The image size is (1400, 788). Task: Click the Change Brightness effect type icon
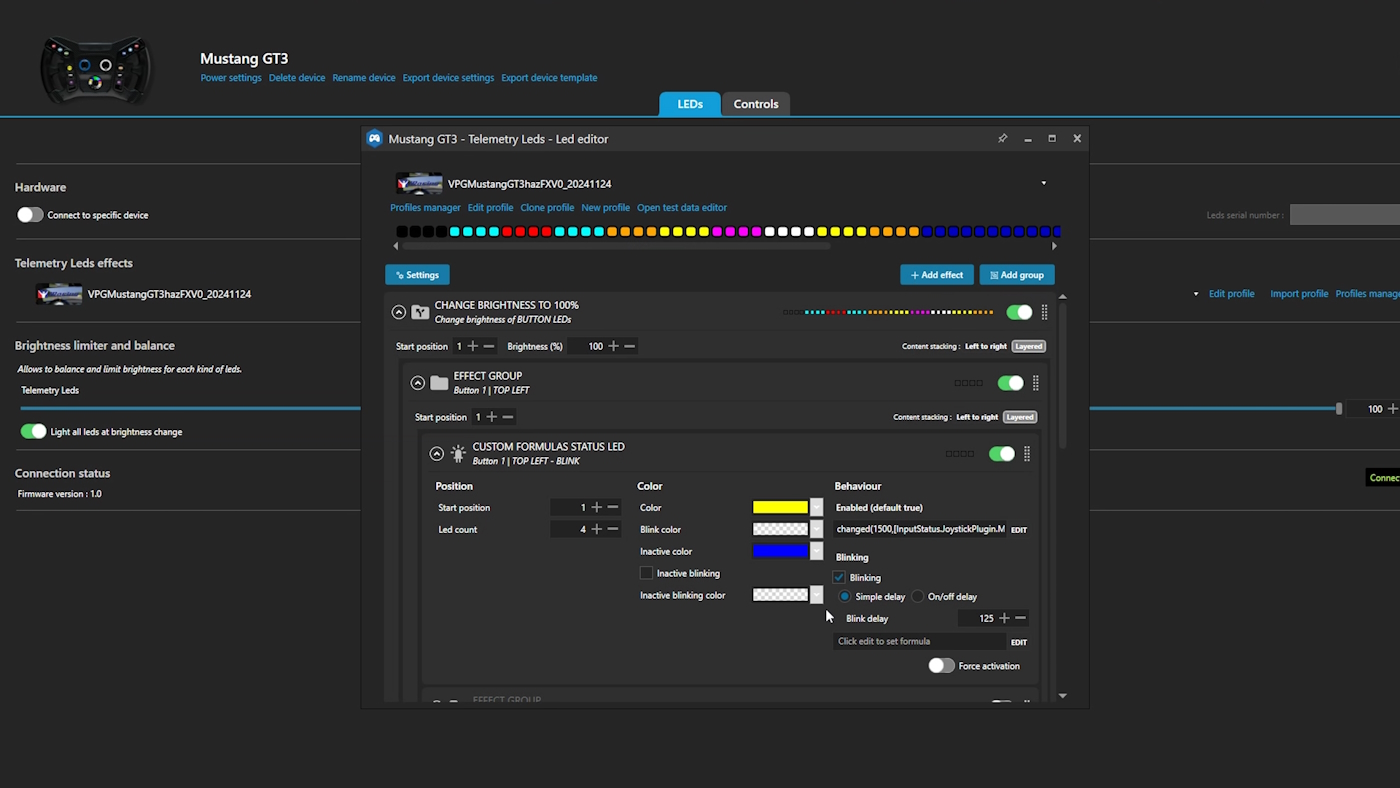click(420, 312)
